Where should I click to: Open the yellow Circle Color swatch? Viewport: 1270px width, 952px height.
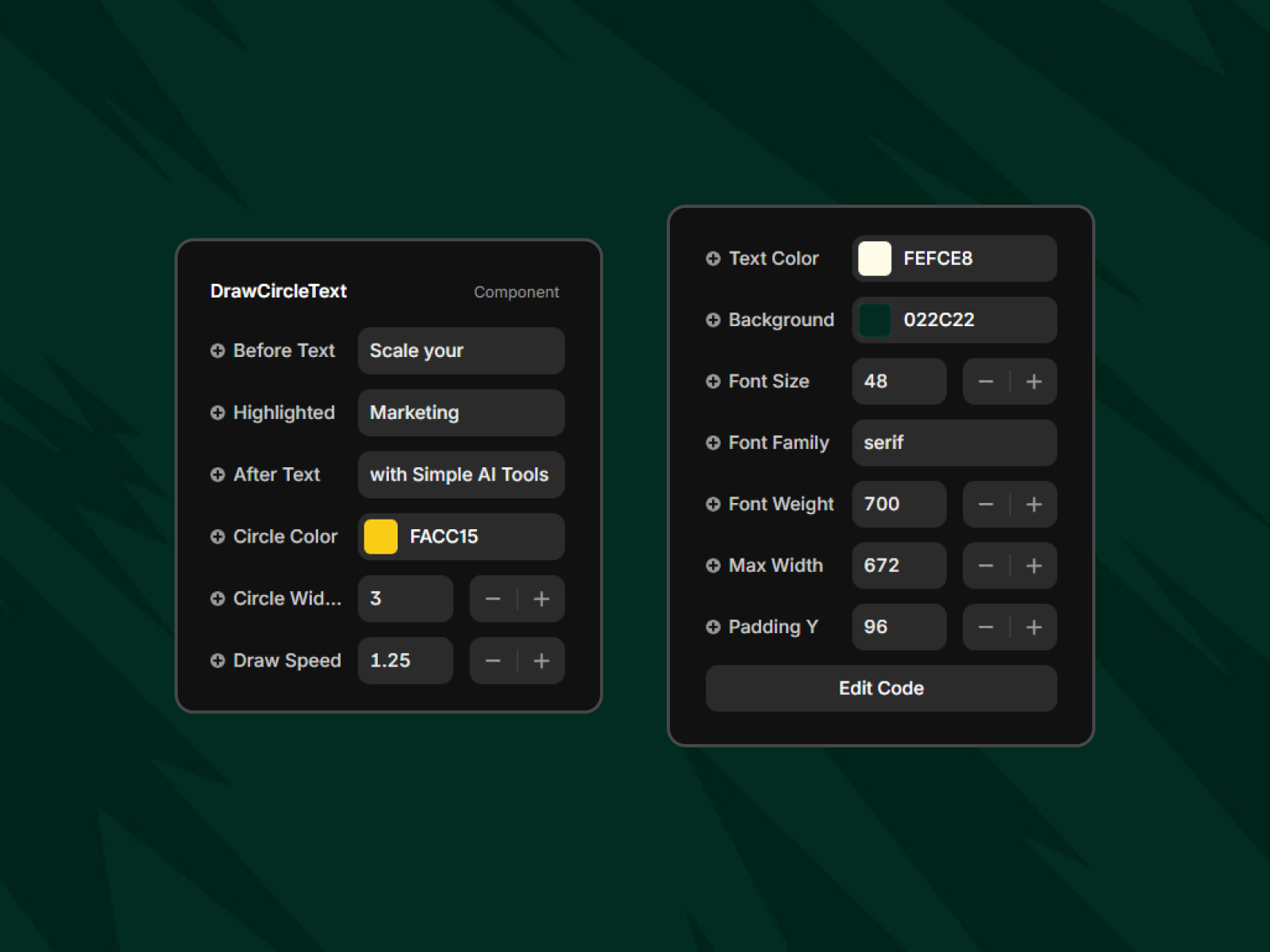click(381, 537)
